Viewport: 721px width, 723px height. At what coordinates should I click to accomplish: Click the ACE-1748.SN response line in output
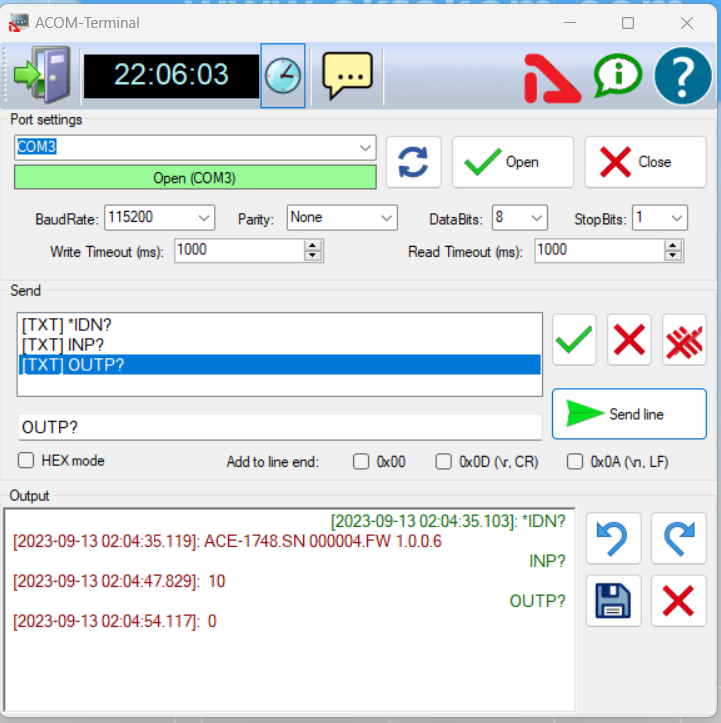(227, 541)
